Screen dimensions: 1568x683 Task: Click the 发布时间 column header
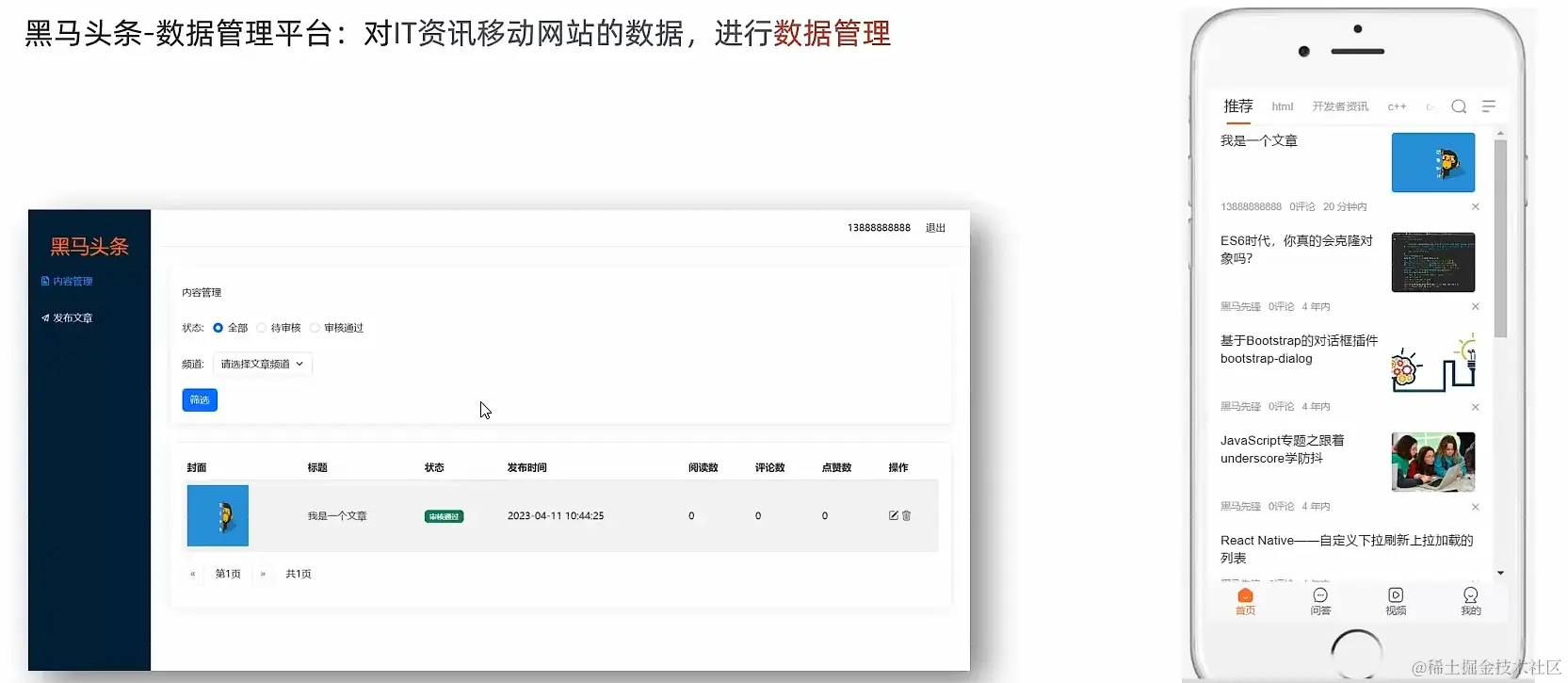click(x=527, y=468)
